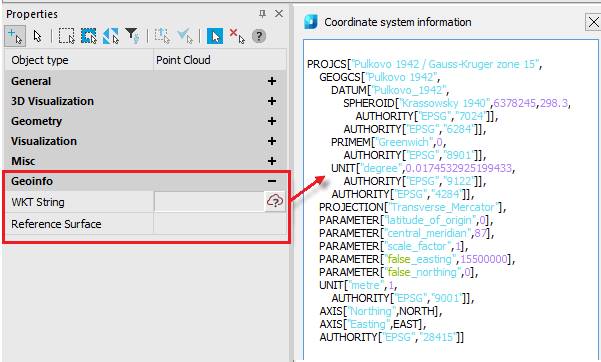The height and width of the screenshot is (362, 601).
Task: Collapse the Geoinfo section
Action: [x=272, y=181]
